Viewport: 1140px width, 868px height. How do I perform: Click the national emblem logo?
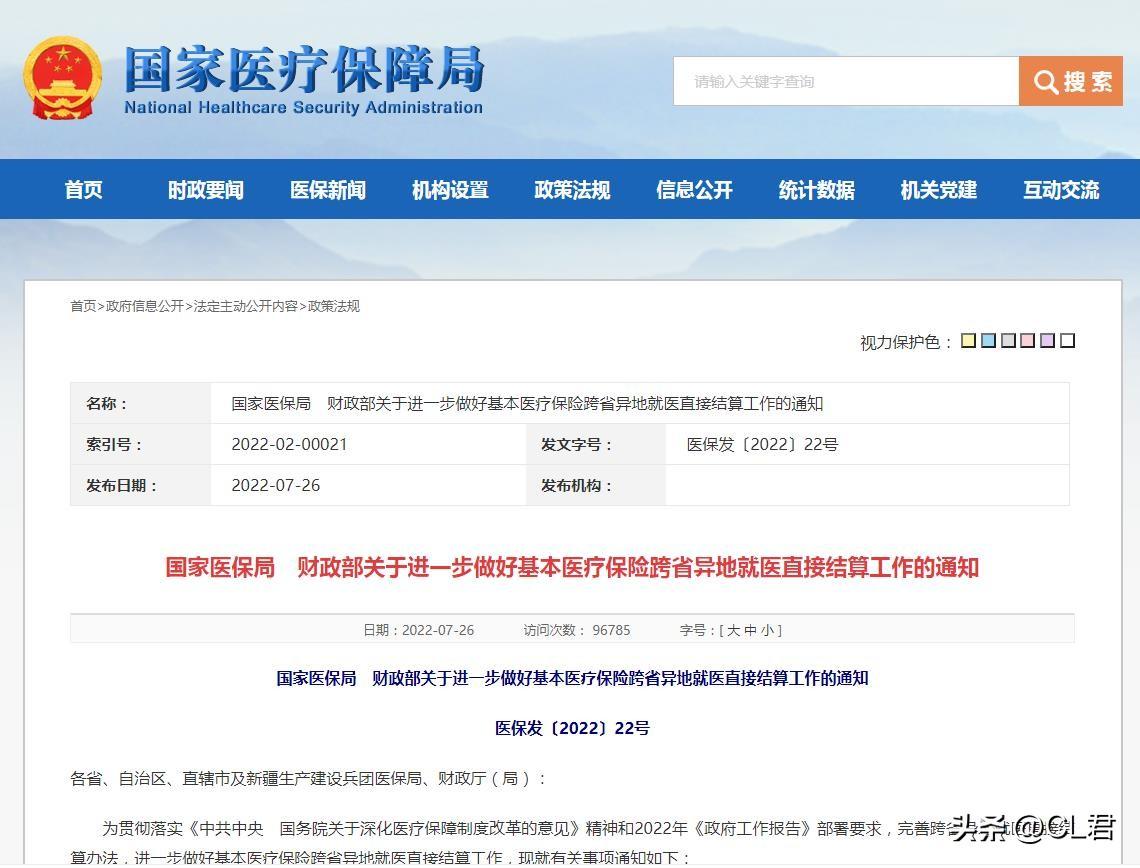(x=63, y=78)
